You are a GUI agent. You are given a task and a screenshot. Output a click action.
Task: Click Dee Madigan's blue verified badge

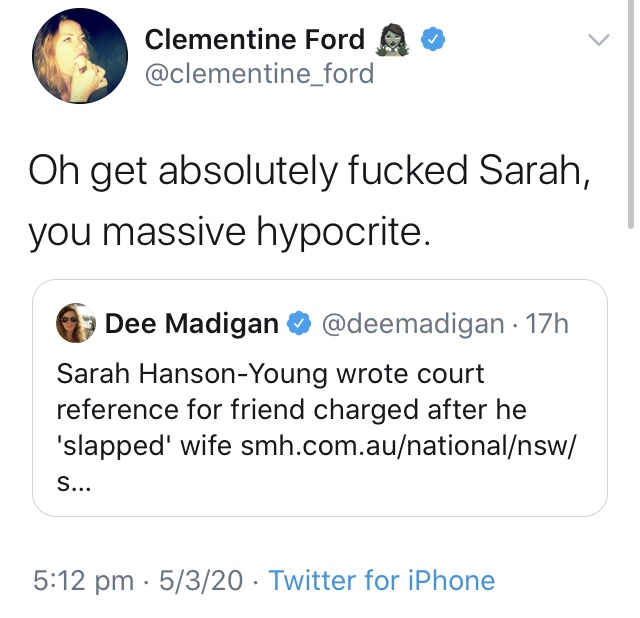click(298, 324)
